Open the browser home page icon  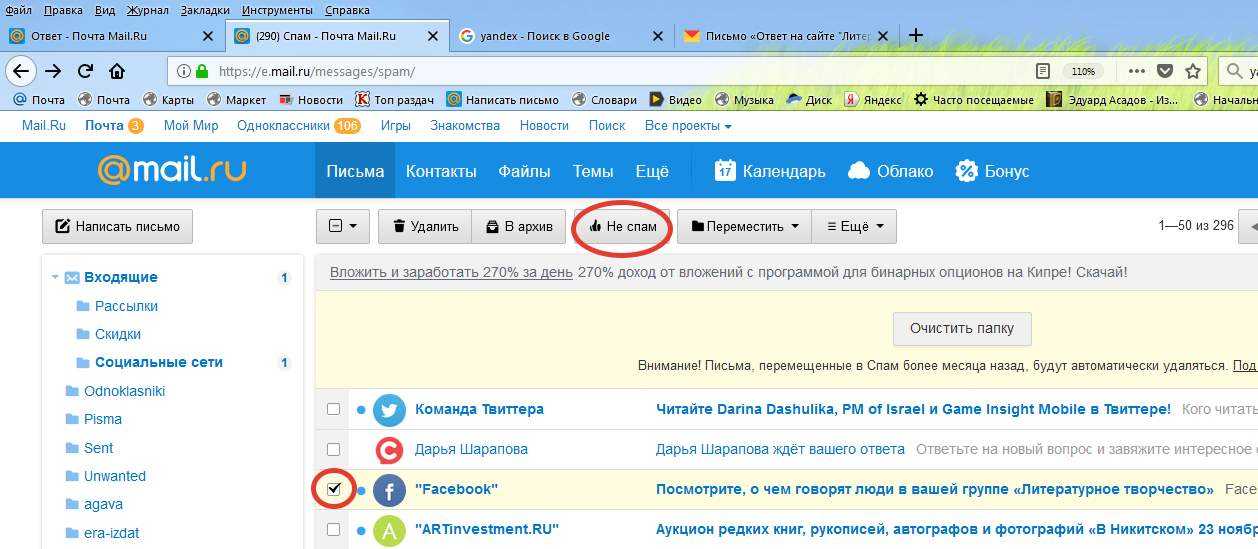117,71
